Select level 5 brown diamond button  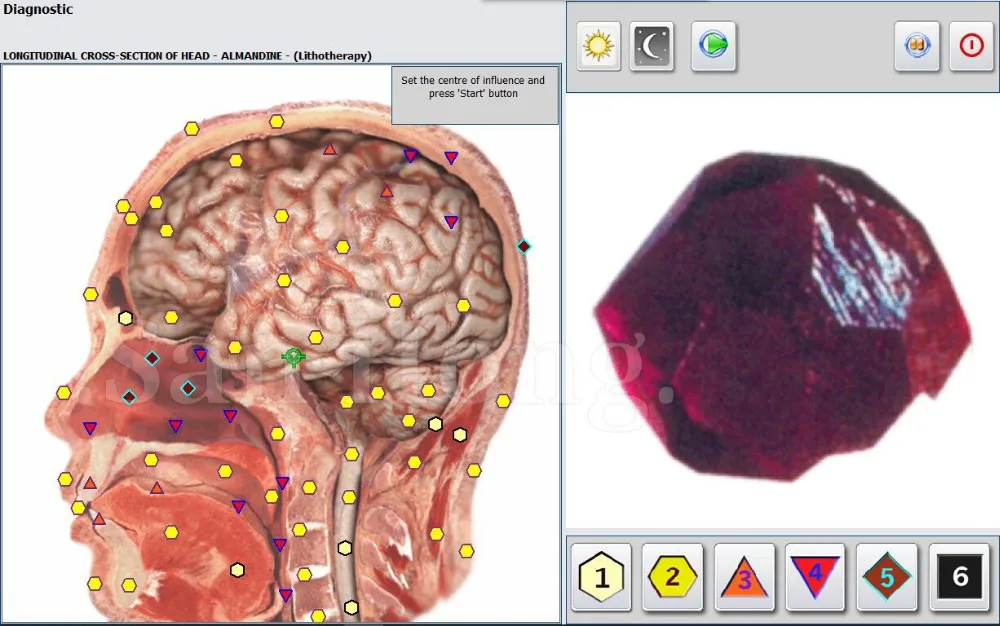click(886, 577)
